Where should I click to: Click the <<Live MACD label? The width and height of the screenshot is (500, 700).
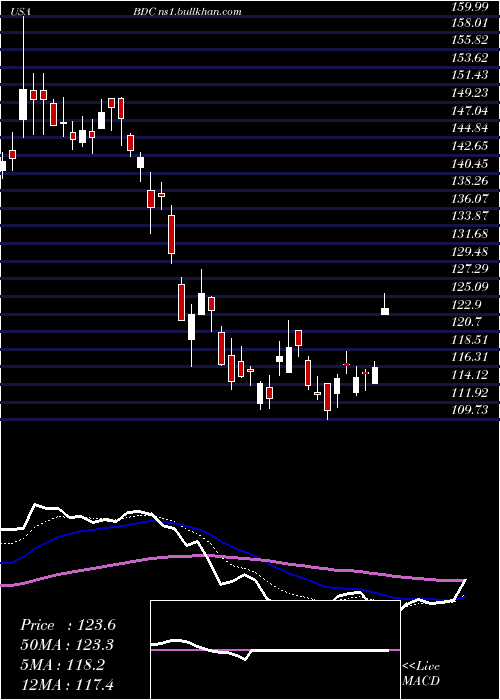(x=421, y=674)
